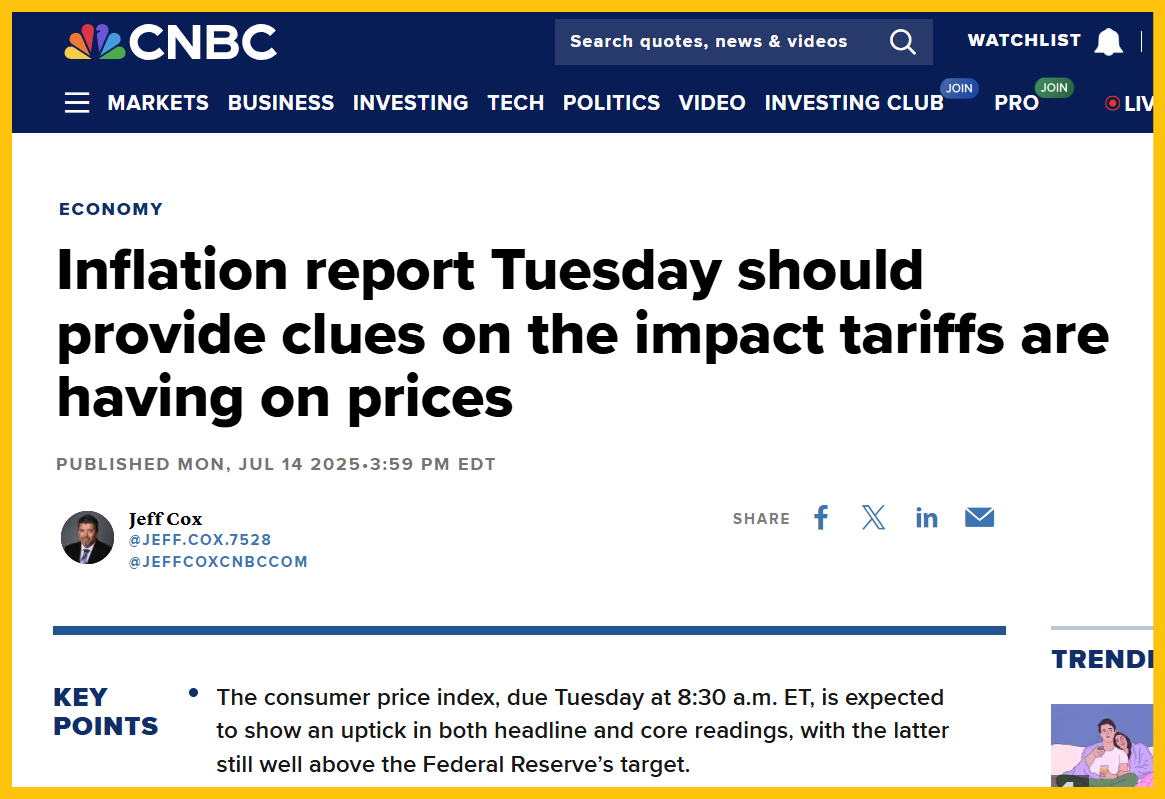Viewport: 1165px width, 799px height.
Task: Open the notifications bell icon
Action: click(x=1108, y=42)
